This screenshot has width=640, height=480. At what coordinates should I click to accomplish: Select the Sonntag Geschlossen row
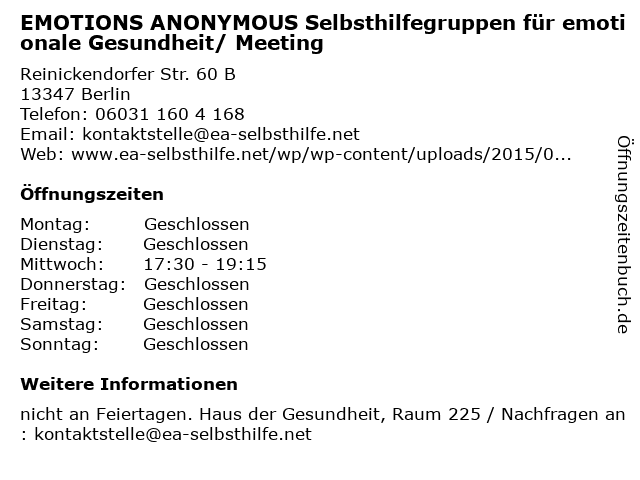pyautogui.click(x=134, y=344)
